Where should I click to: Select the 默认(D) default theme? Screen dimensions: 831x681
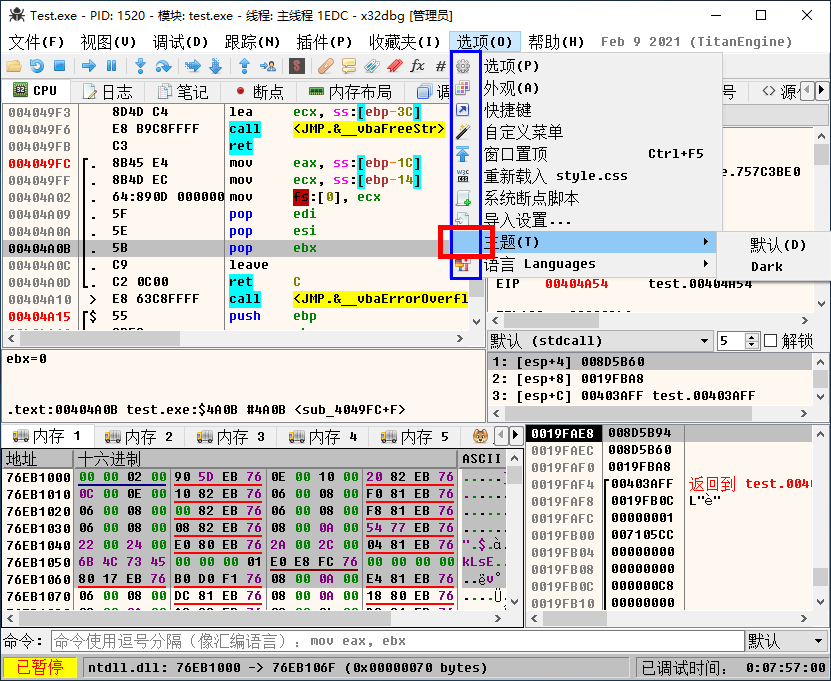[777, 245]
